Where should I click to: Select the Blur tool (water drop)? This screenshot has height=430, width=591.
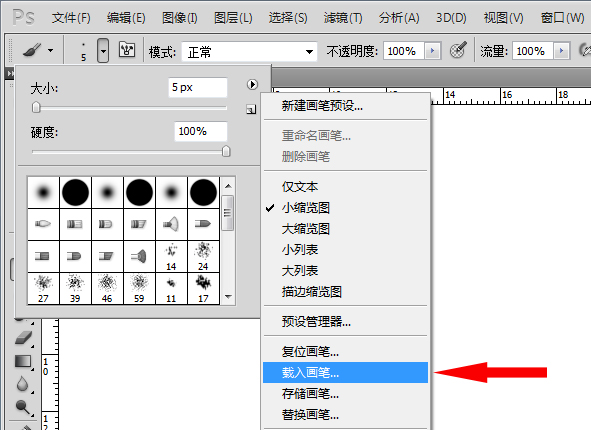click(x=23, y=384)
